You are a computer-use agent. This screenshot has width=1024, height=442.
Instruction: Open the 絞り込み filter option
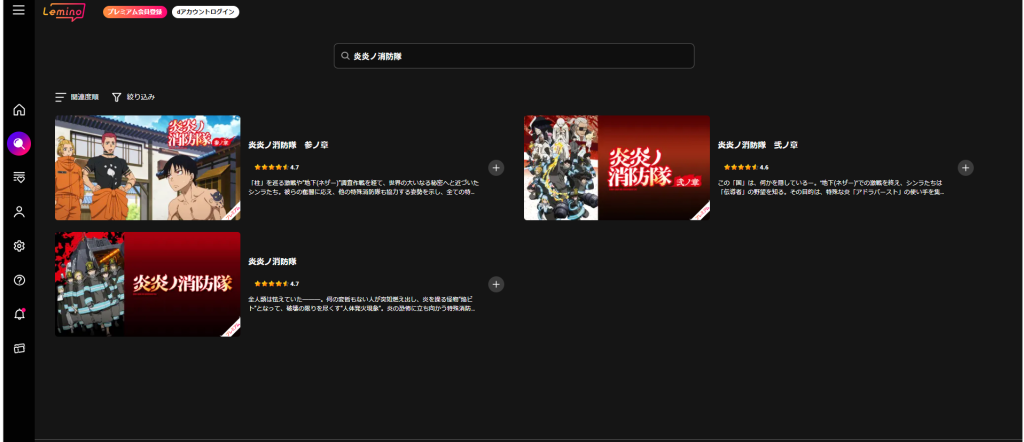tap(141, 97)
